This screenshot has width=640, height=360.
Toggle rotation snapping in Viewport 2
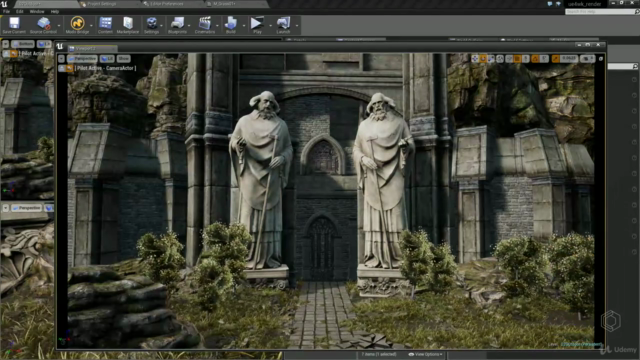click(536, 59)
